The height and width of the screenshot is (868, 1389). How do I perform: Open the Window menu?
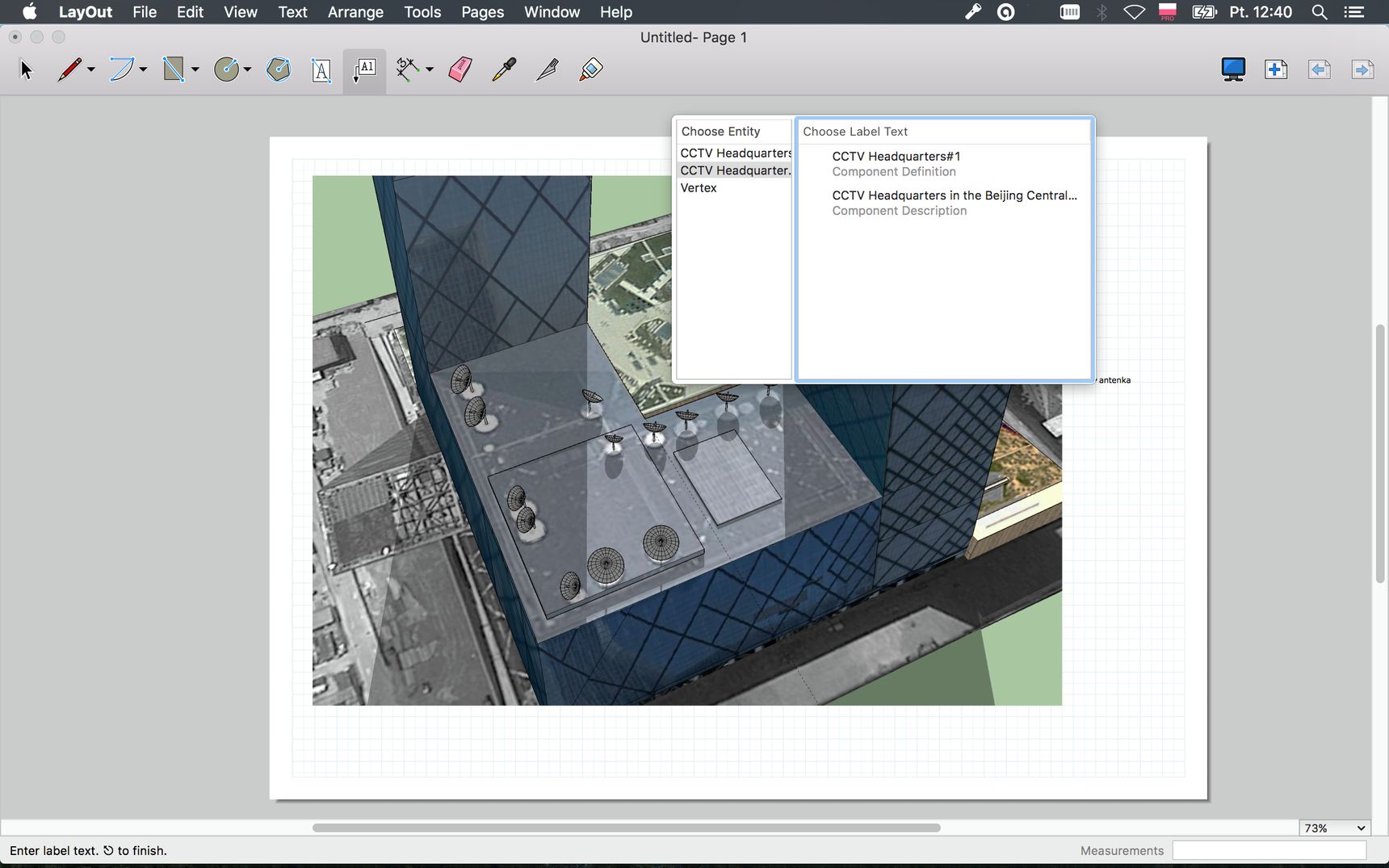pos(552,12)
